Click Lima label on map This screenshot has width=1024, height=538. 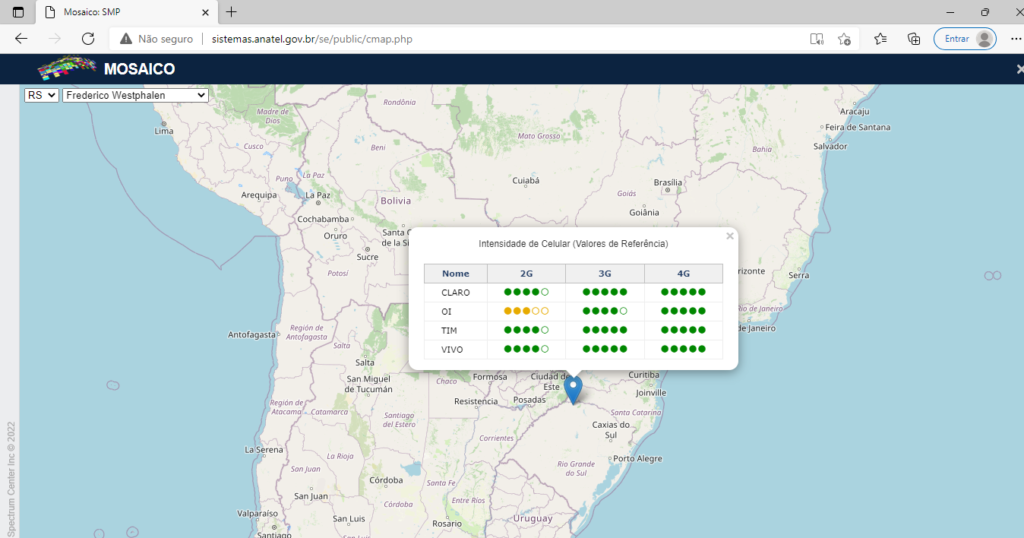click(x=164, y=131)
